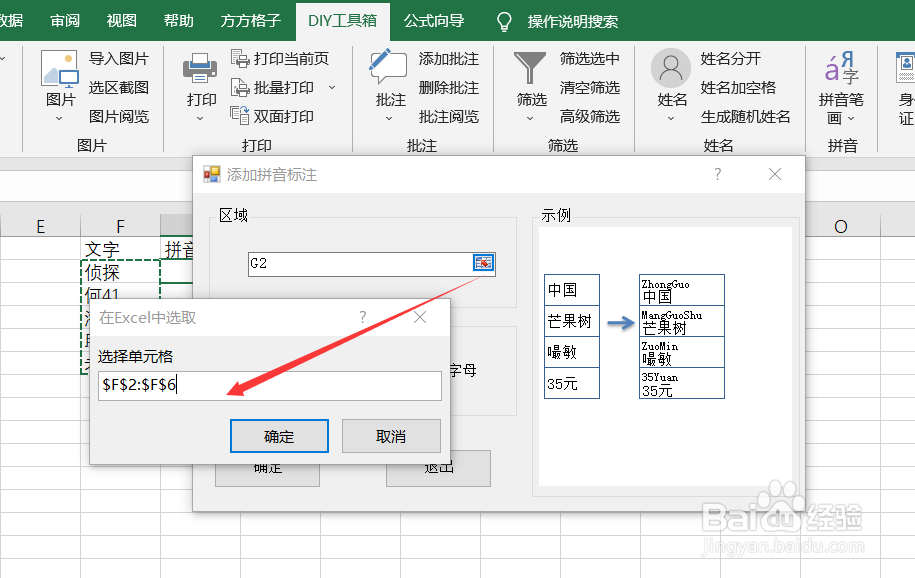This screenshot has height=578, width=915.
Task: Click inside the $F$2:$F$6 cell range field
Action: tap(270, 386)
